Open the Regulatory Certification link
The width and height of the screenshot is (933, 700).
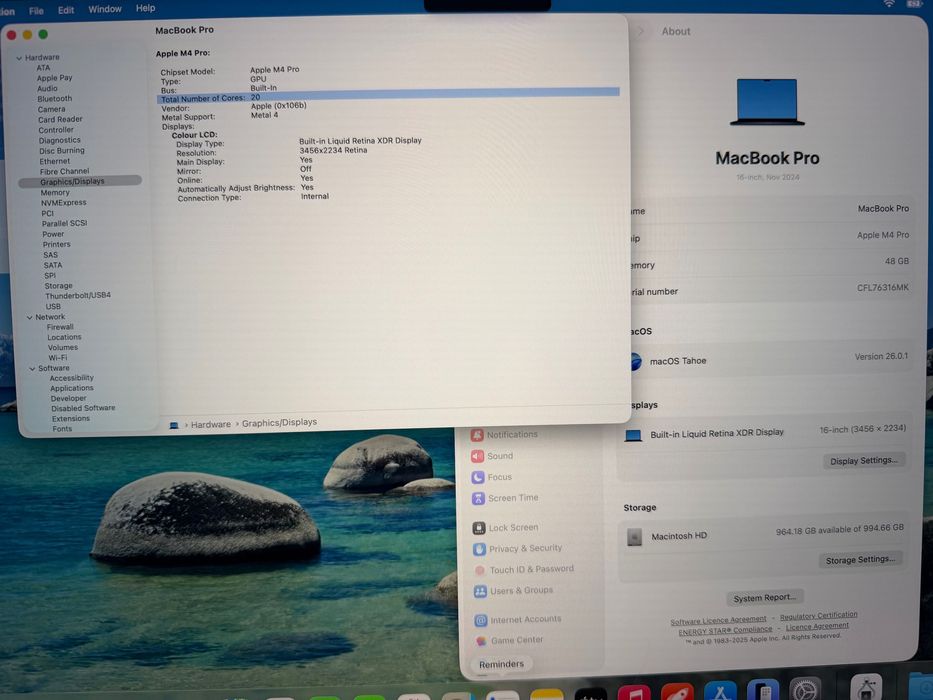tap(819, 615)
